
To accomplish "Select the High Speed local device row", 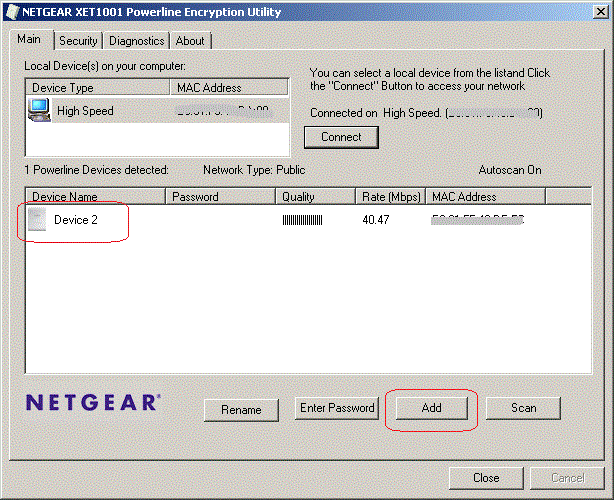I will [x=158, y=110].
